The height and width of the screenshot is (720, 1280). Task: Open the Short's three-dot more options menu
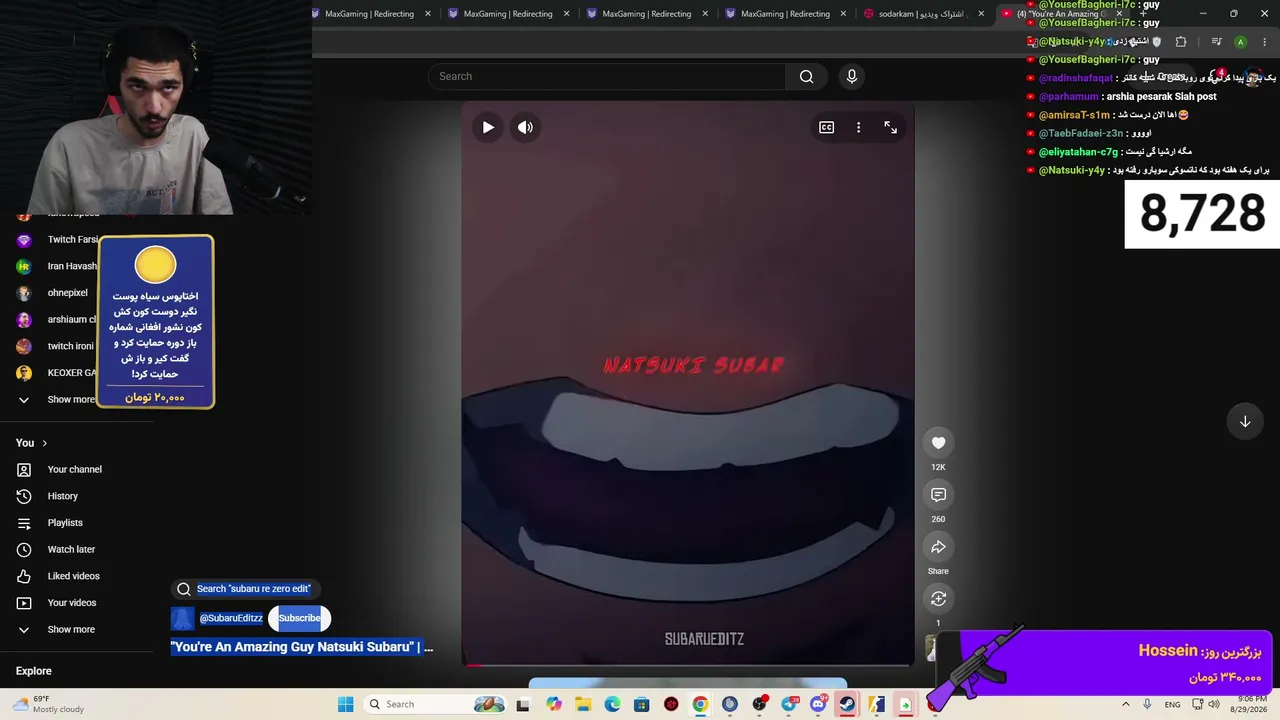point(858,127)
